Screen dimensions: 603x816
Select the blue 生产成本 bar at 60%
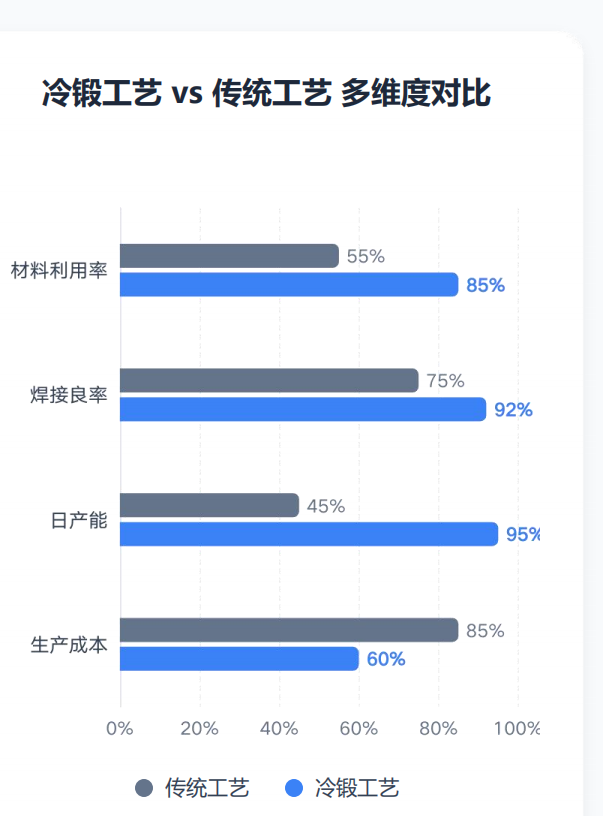[239, 659]
